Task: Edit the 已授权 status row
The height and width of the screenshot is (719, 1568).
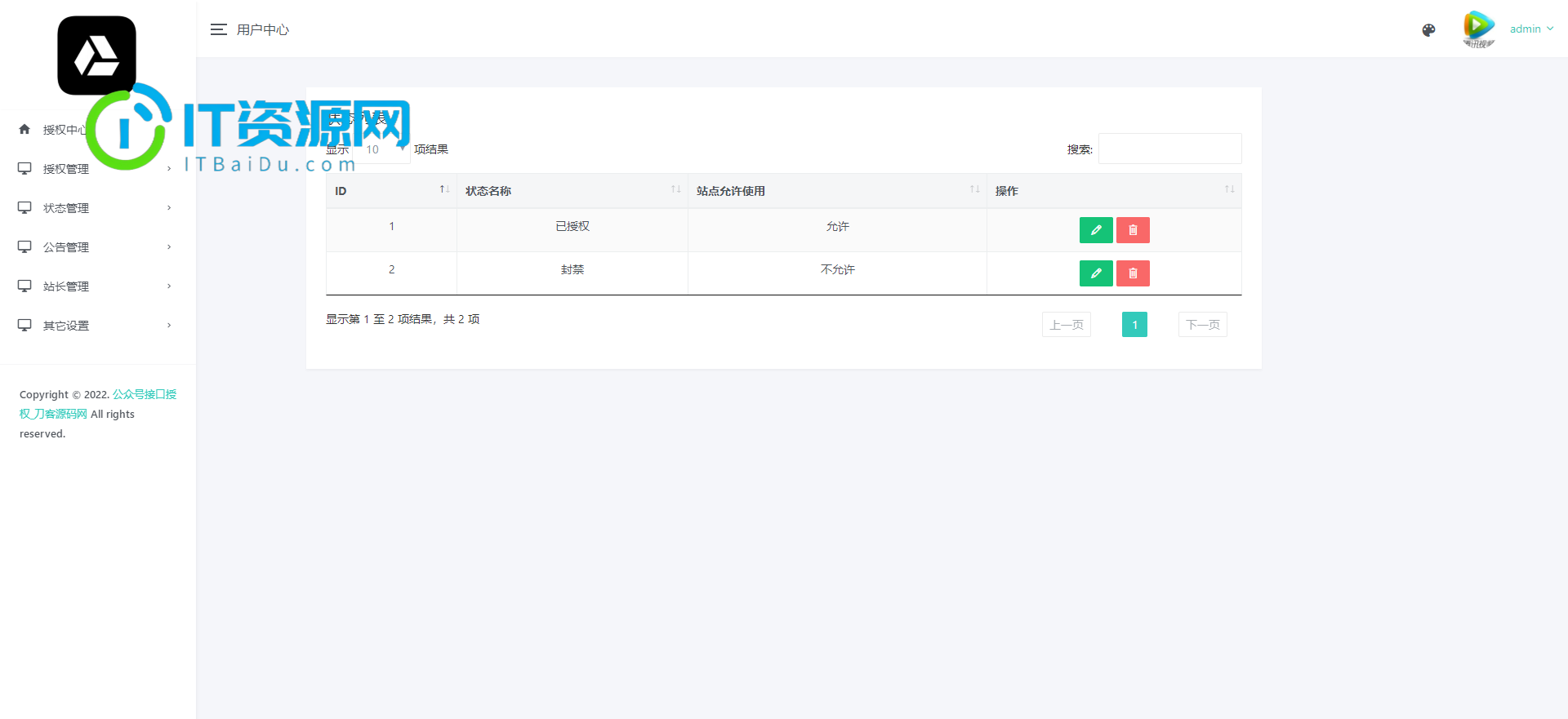Action: pyautogui.click(x=1096, y=230)
